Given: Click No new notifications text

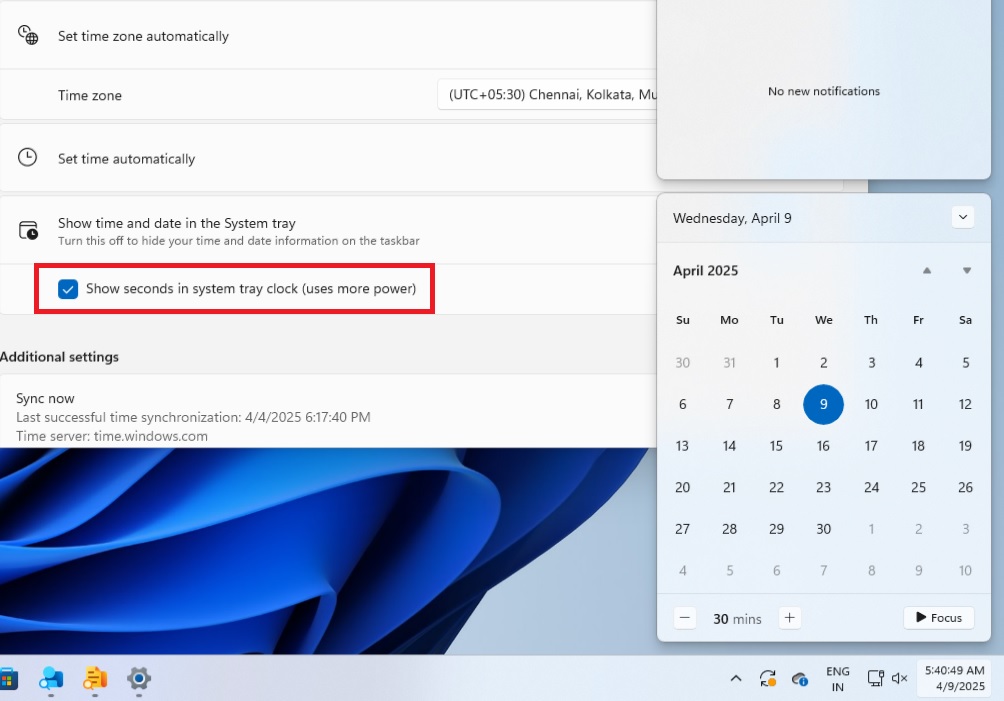Looking at the screenshot, I should 823,92.
